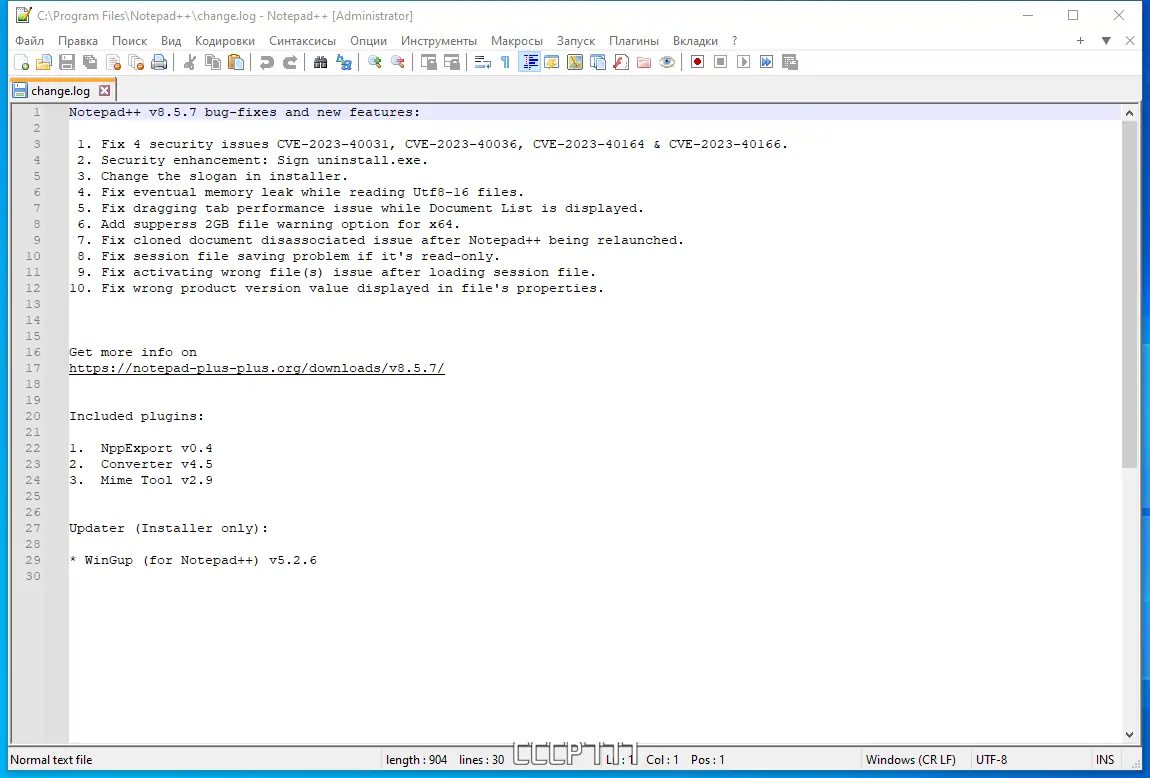This screenshot has height=778, width=1150.
Task: Click the Save All toolbar icon
Action: [90, 62]
